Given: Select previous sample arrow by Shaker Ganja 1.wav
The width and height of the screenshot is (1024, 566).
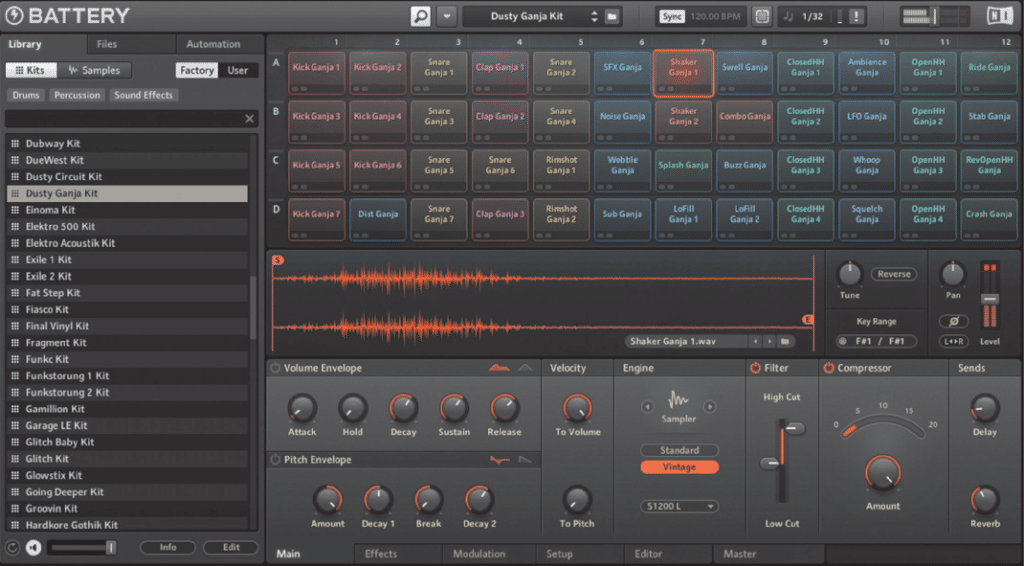Looking at the screenshot, I should point(756,341).
